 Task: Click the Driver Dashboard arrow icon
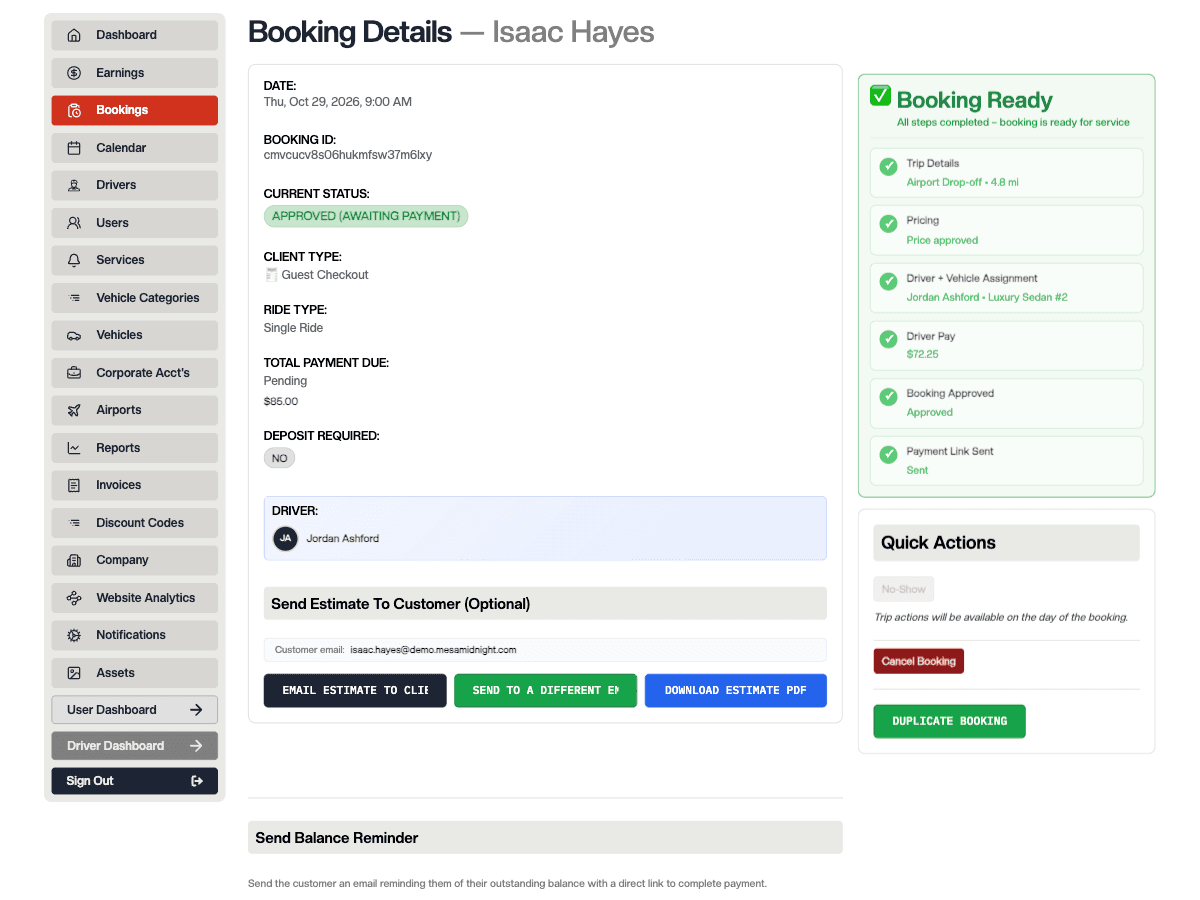(x=196, y=746)
